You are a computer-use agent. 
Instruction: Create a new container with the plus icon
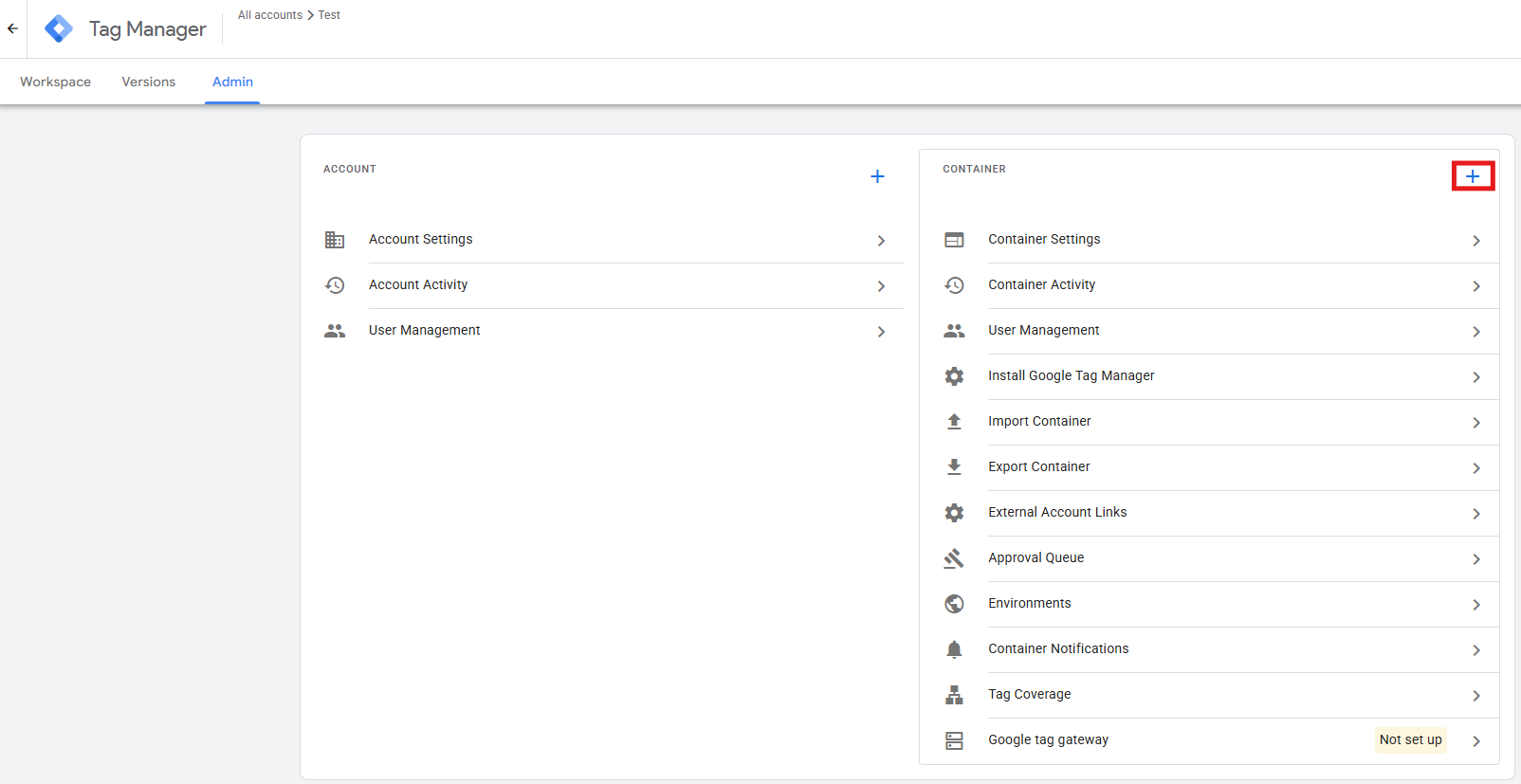(1473, 176)
